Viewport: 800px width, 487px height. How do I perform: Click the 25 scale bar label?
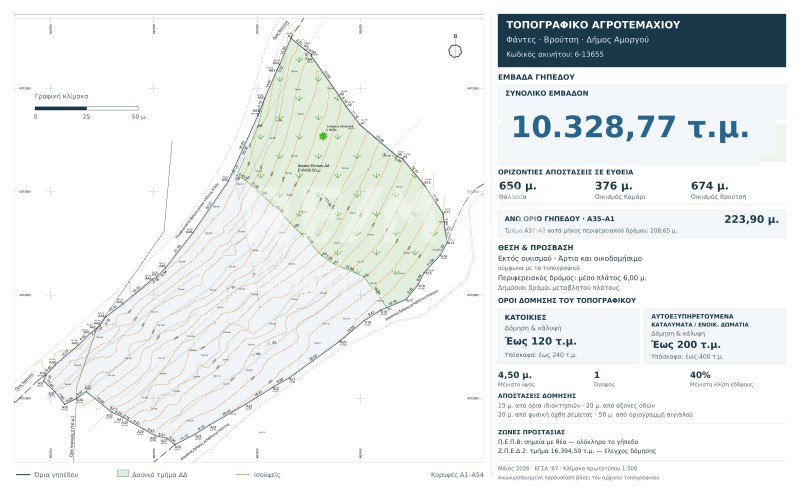coord(86,117)
